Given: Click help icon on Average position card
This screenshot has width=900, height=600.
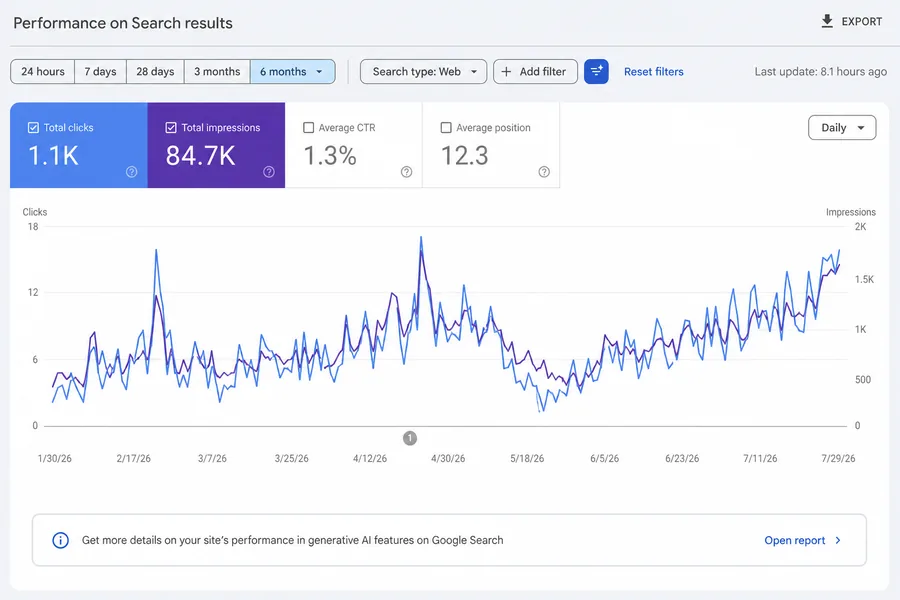Looking at the screenshot, I should coord(544,172).
